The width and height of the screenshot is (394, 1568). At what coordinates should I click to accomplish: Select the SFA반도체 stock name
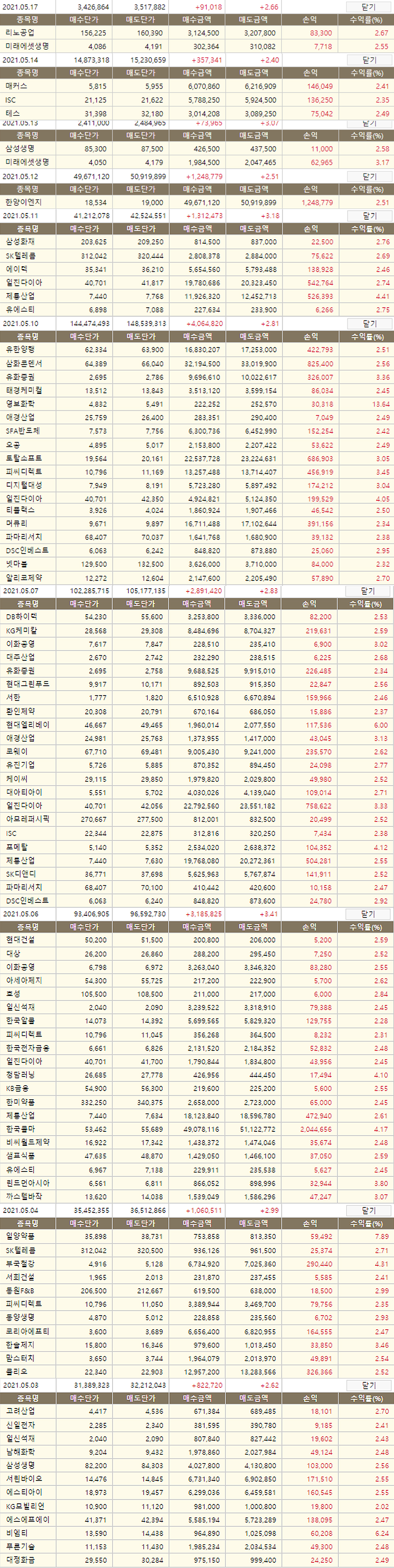pos(23,431)
